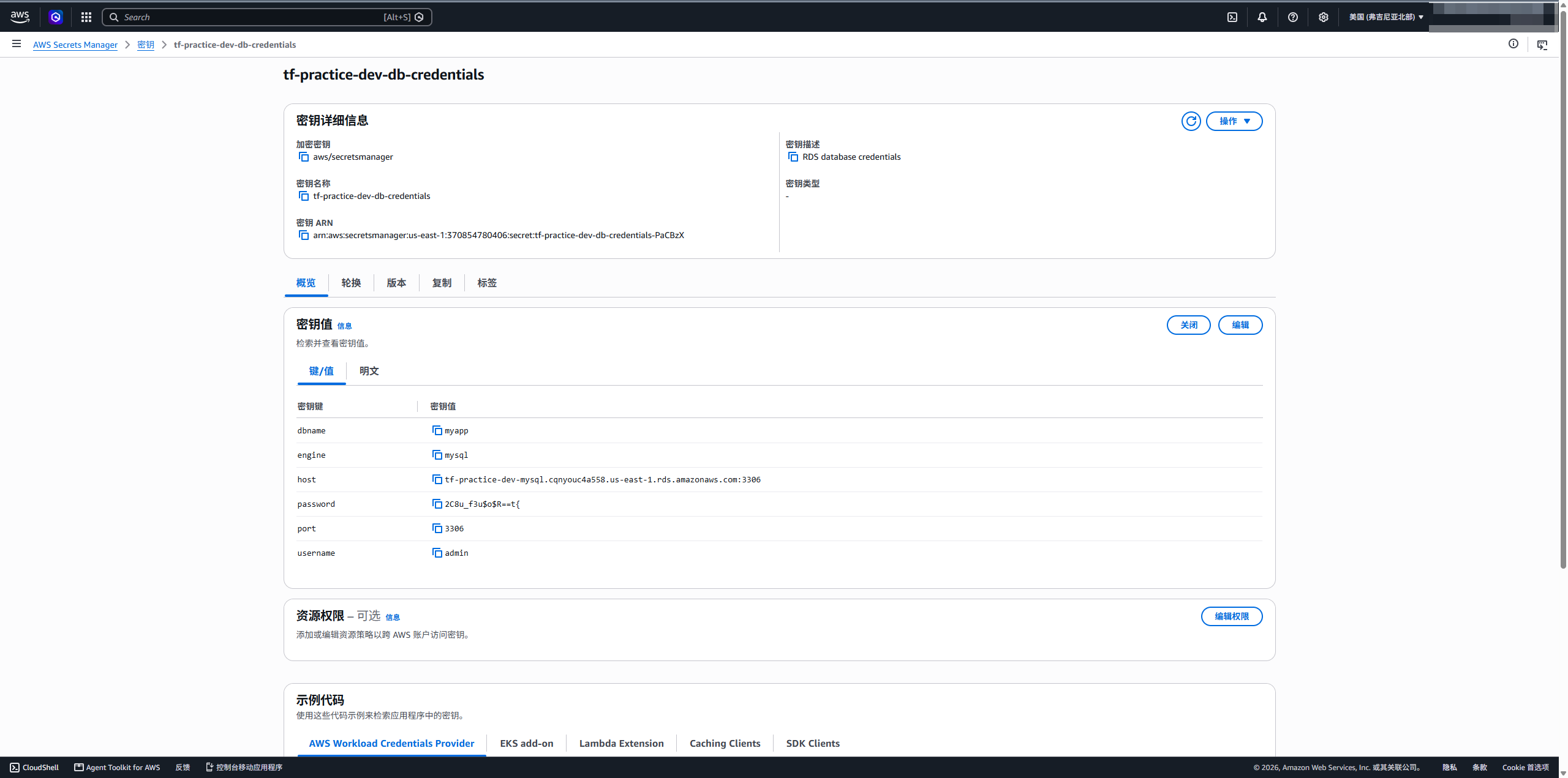Go to the 密钥 breadcrumb link

point(146,45)
